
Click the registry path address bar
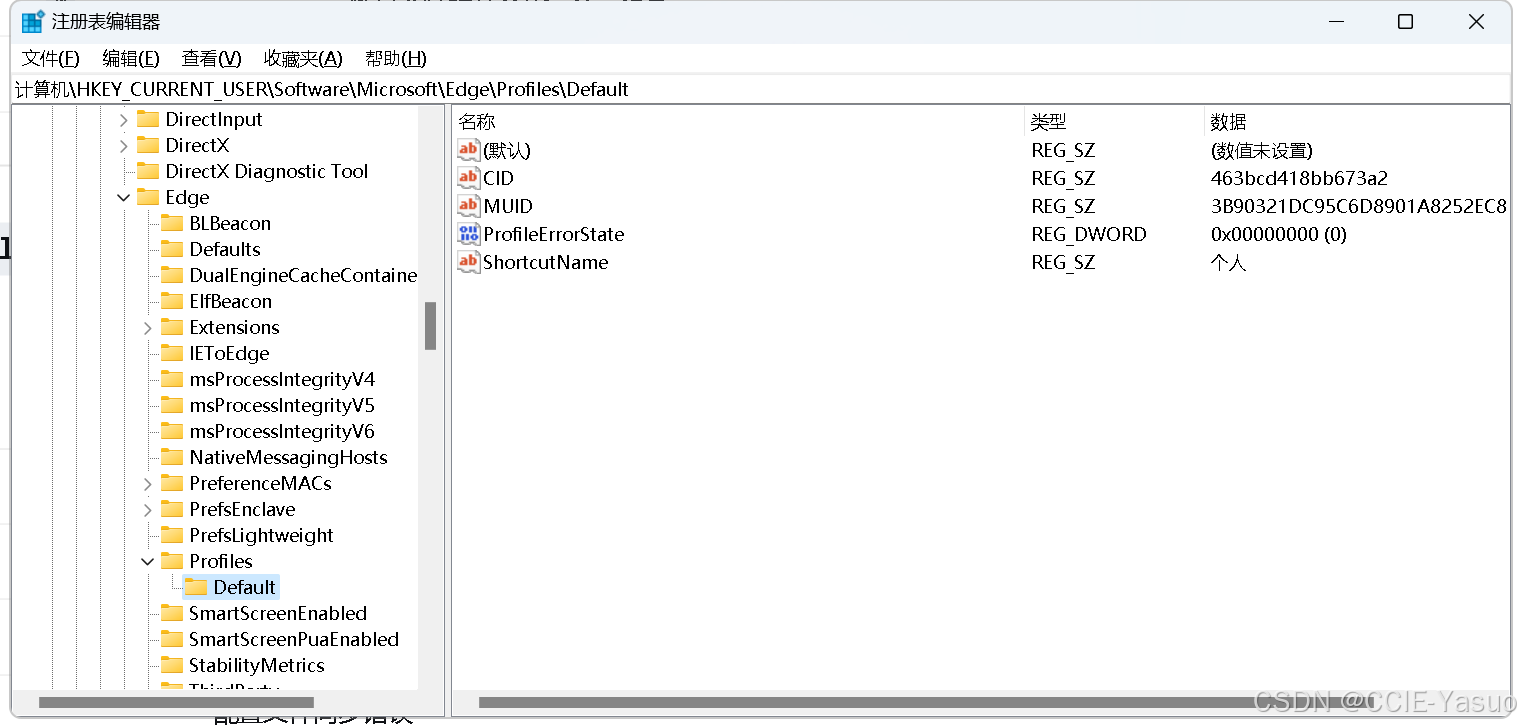pos(760,89)
